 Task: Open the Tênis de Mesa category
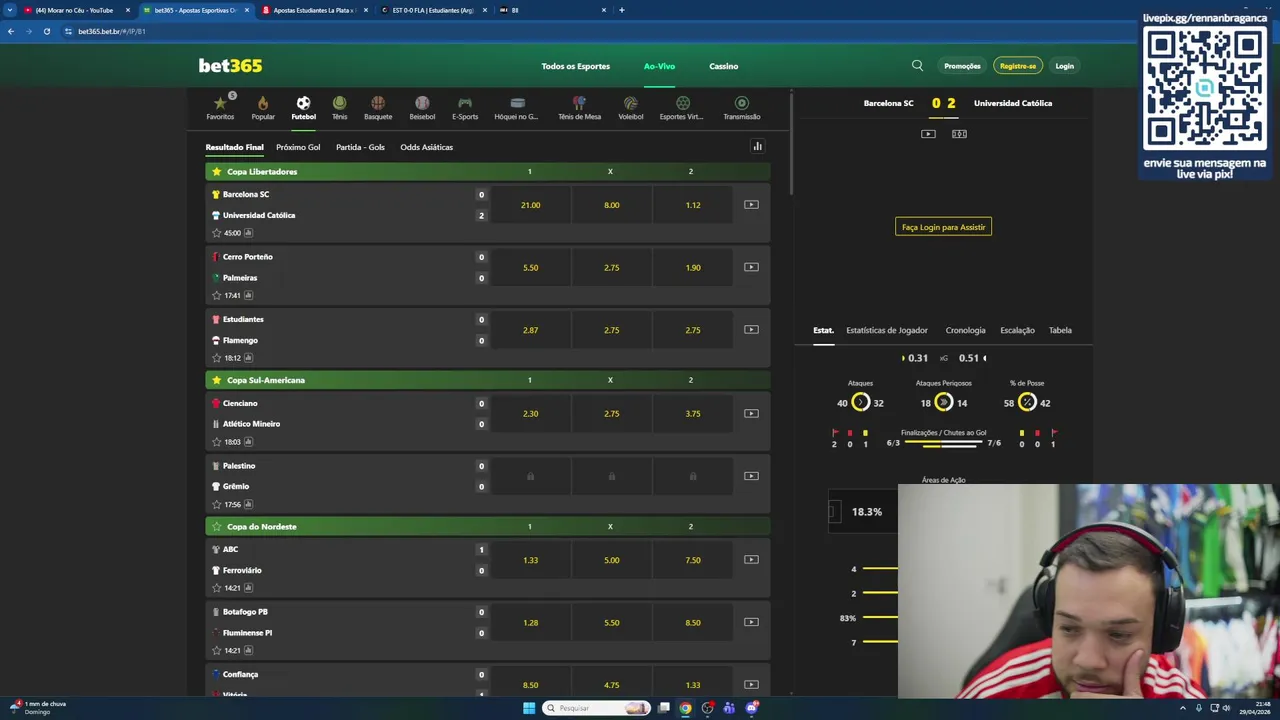click(x=579, y=108)
